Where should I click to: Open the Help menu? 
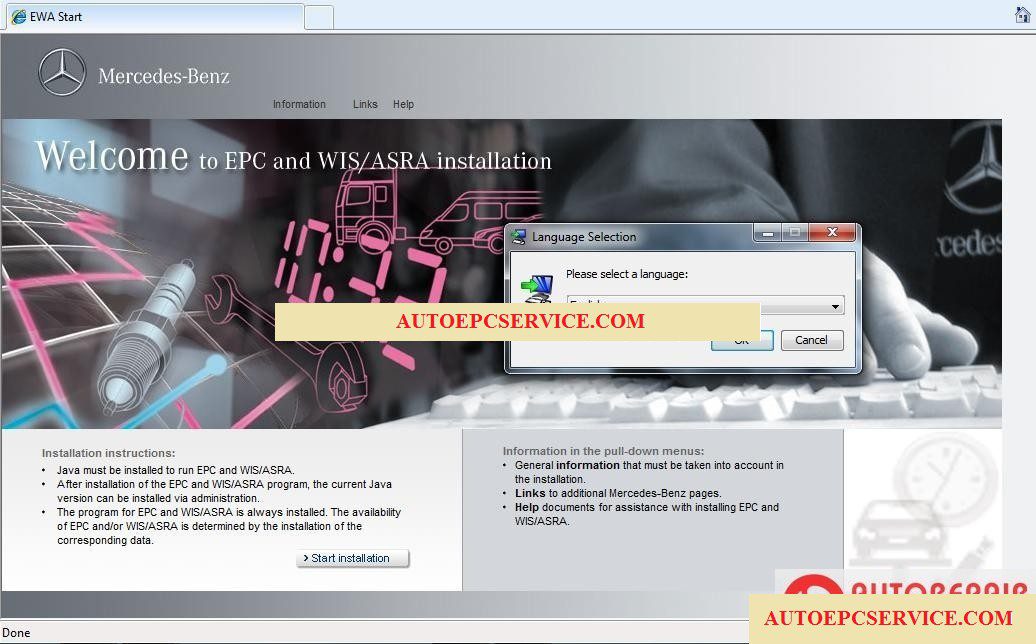[x=403, y=104]
